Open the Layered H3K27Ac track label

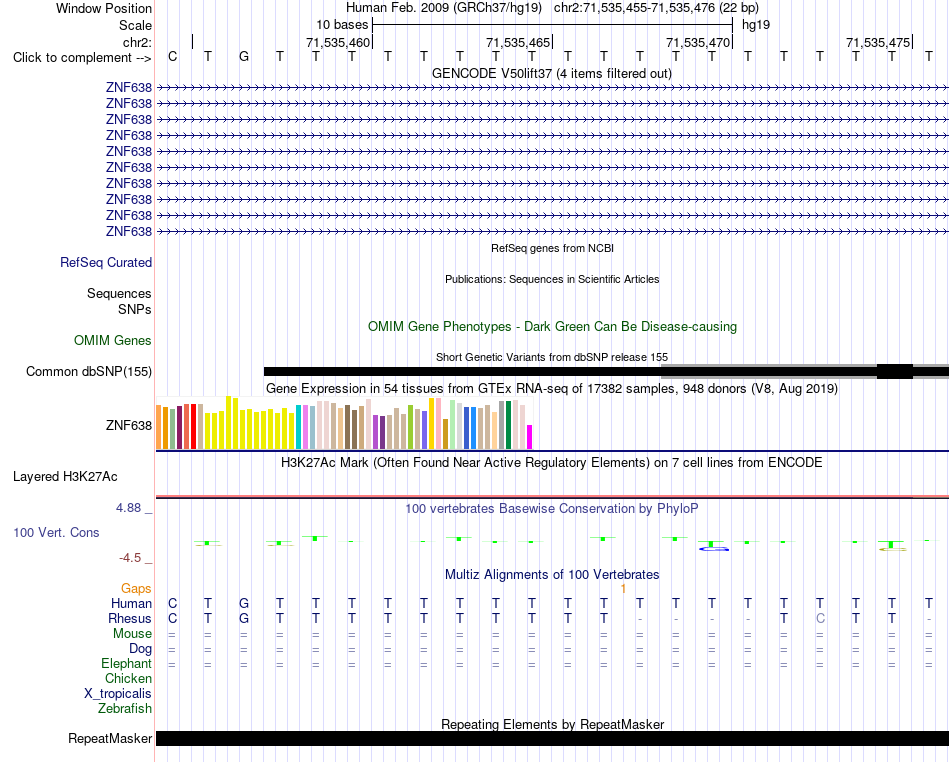(65, 477)
